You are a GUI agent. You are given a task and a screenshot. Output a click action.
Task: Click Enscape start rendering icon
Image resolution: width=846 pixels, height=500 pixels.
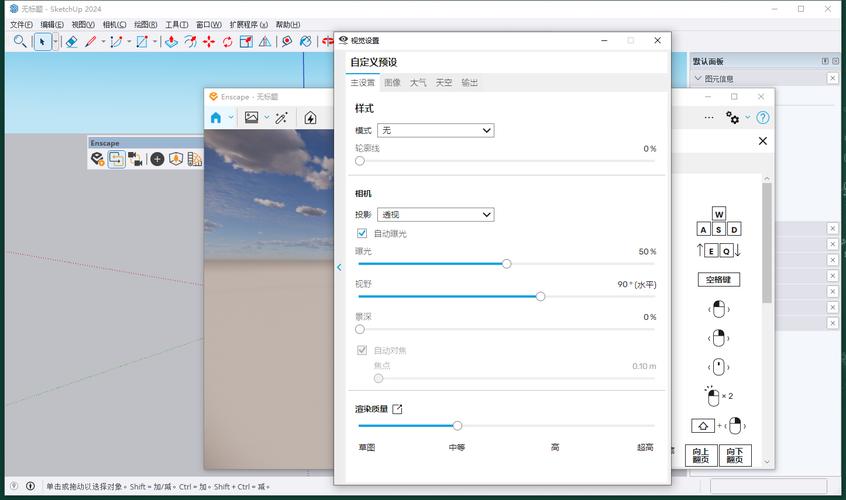(98, 159)
